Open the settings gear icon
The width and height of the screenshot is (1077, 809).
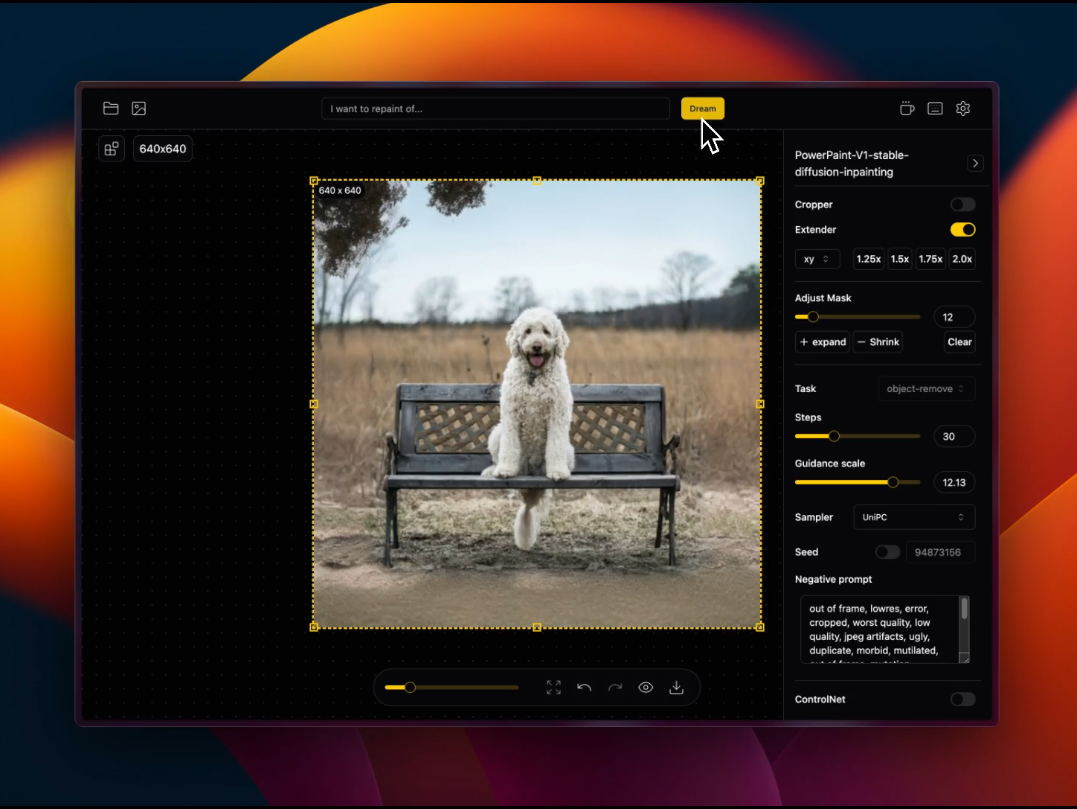point(963,109)
